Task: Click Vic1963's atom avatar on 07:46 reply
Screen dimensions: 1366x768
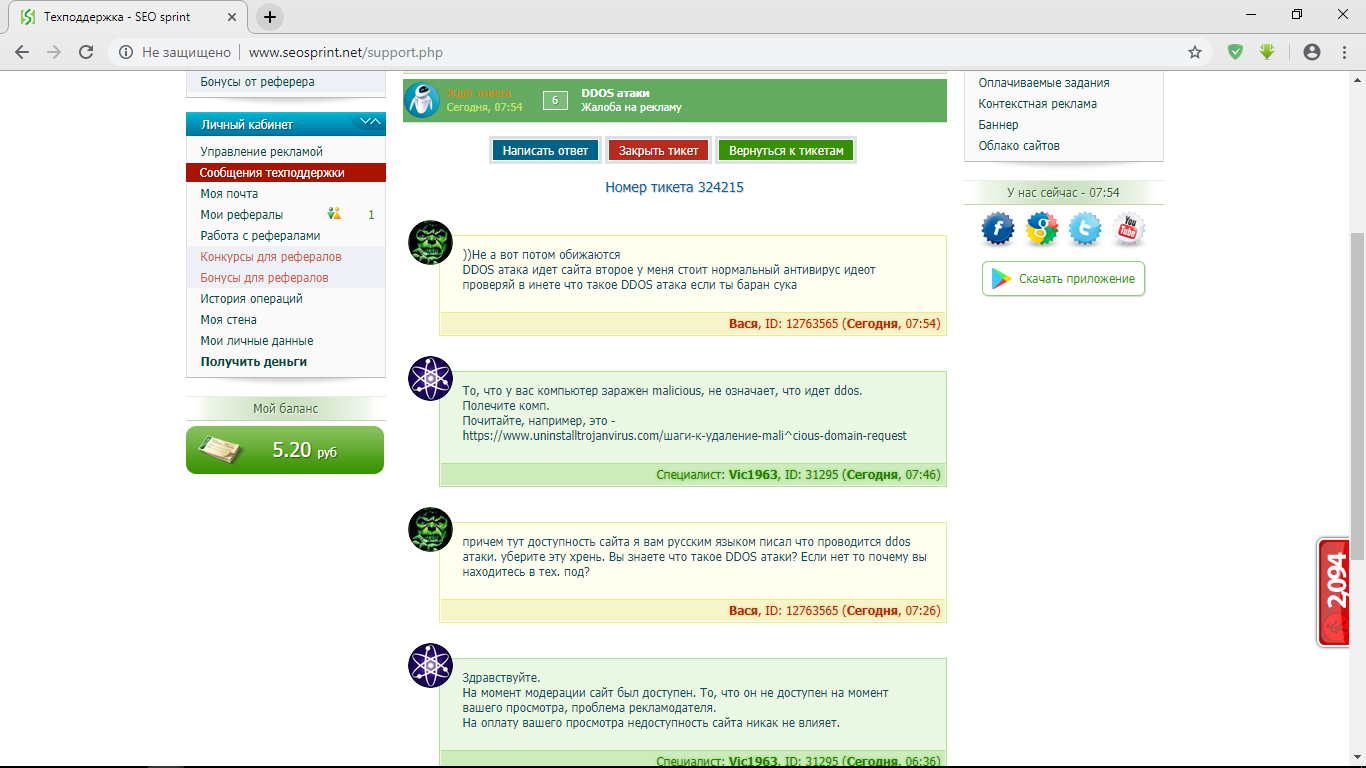Action: [431, 379]
